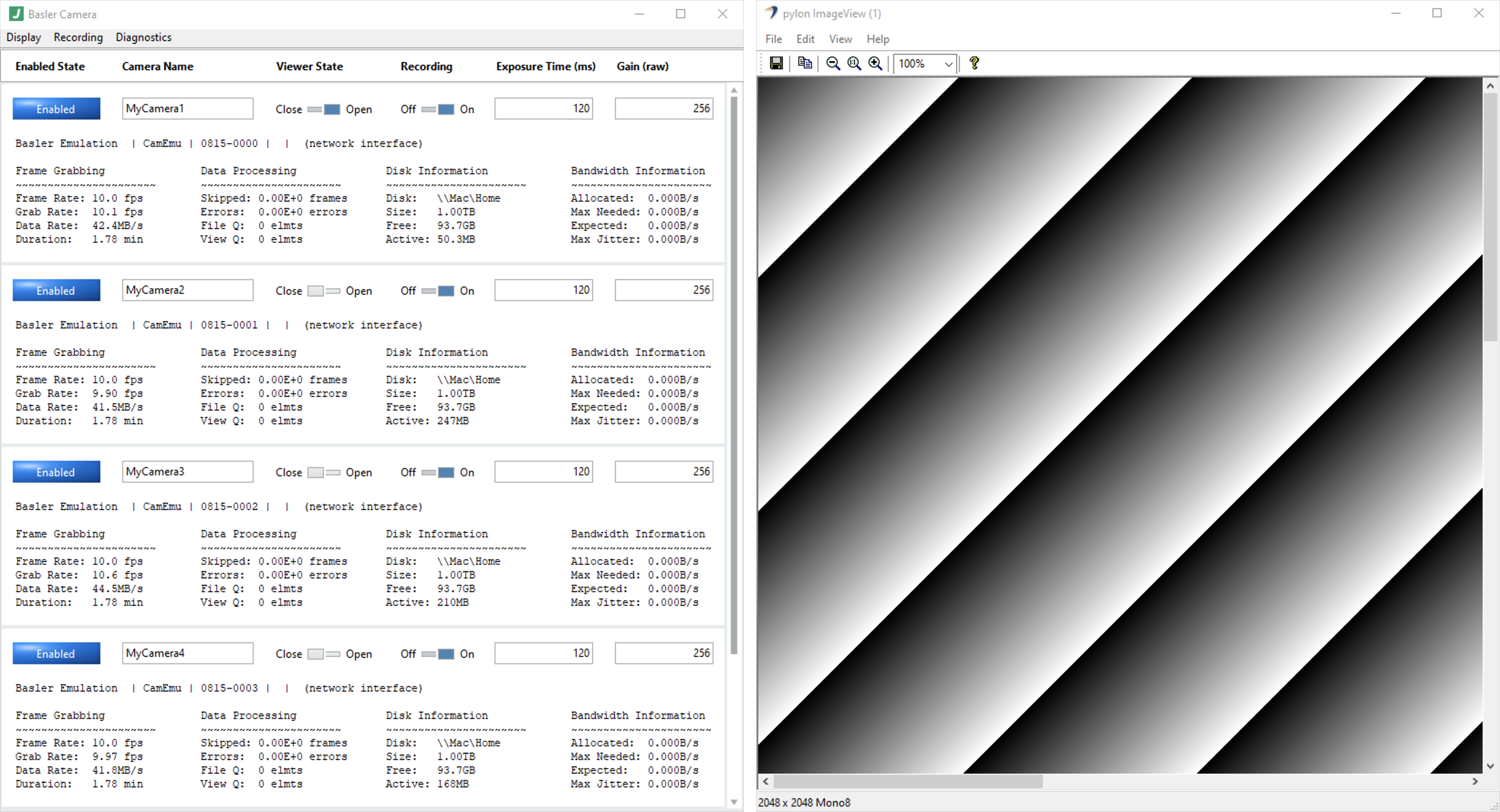
Task: Click the save image floppy icon
Action: pos(776,63)
